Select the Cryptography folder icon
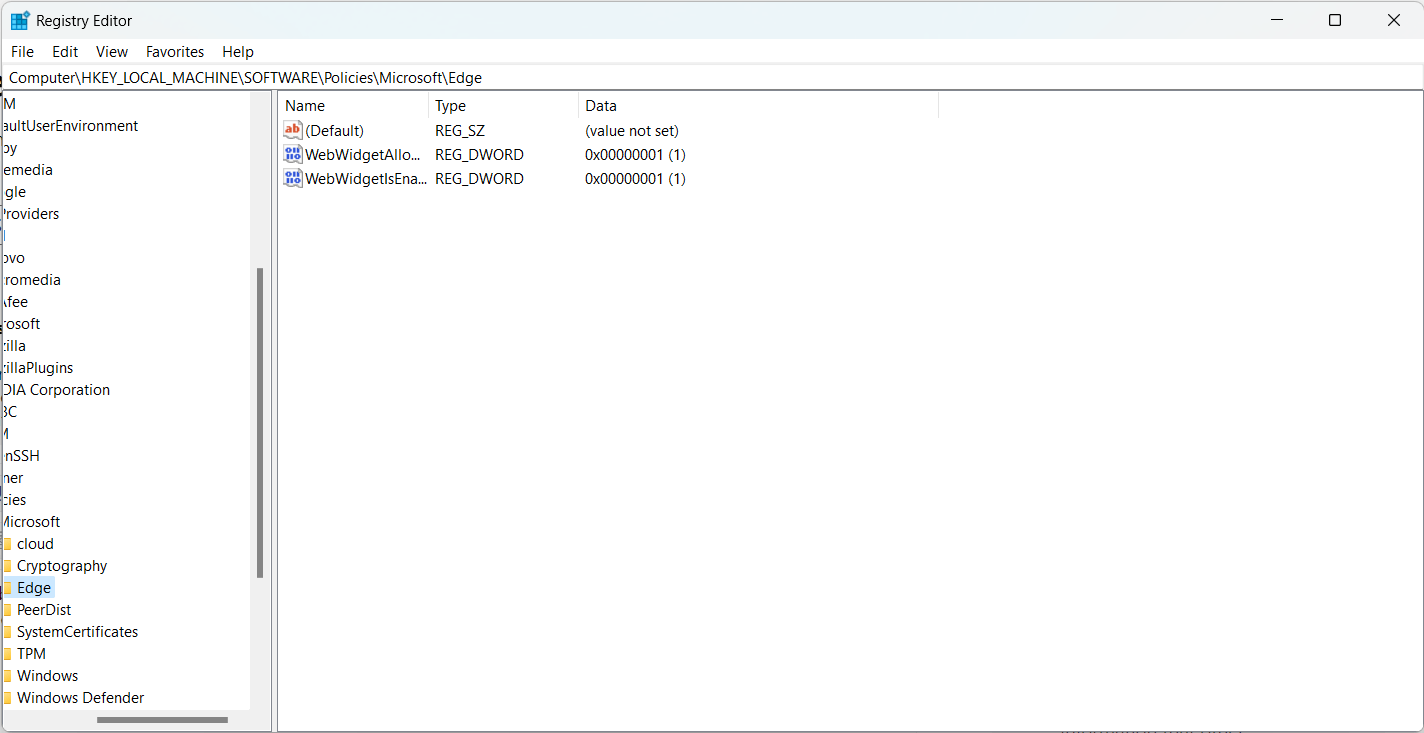This screenshot has height=733, width=1424. click(x=6, y=566)
